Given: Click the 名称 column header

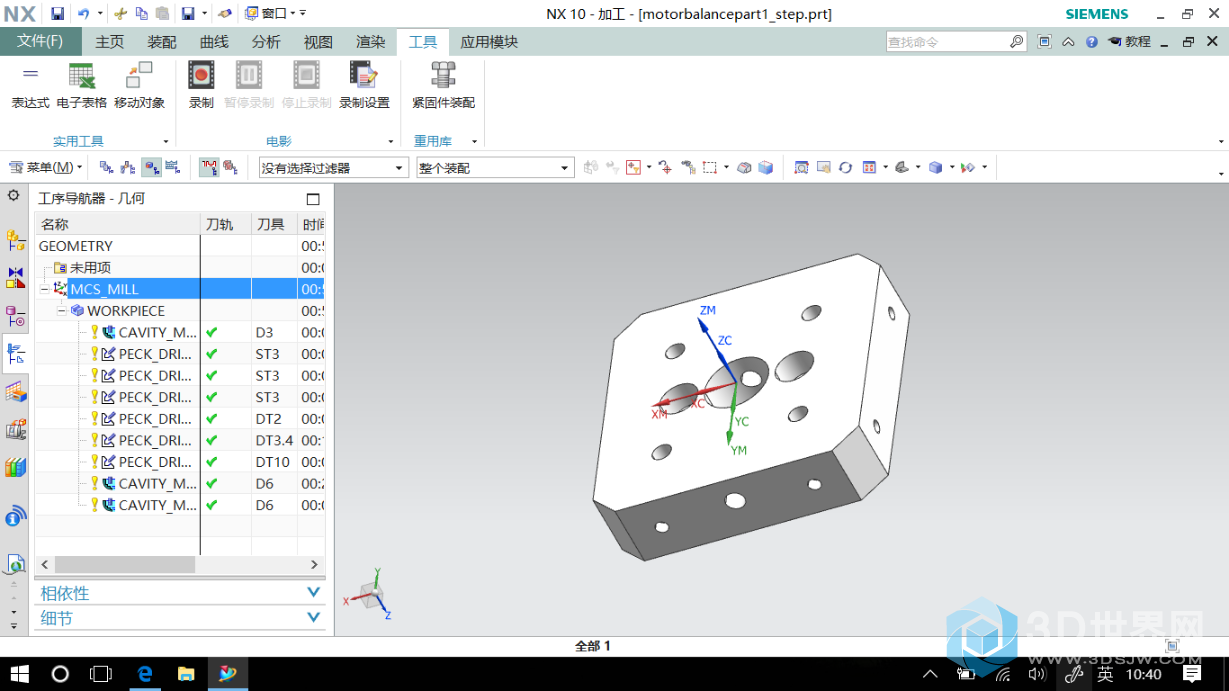Looking at the screenshot, I should click(117, 224).
